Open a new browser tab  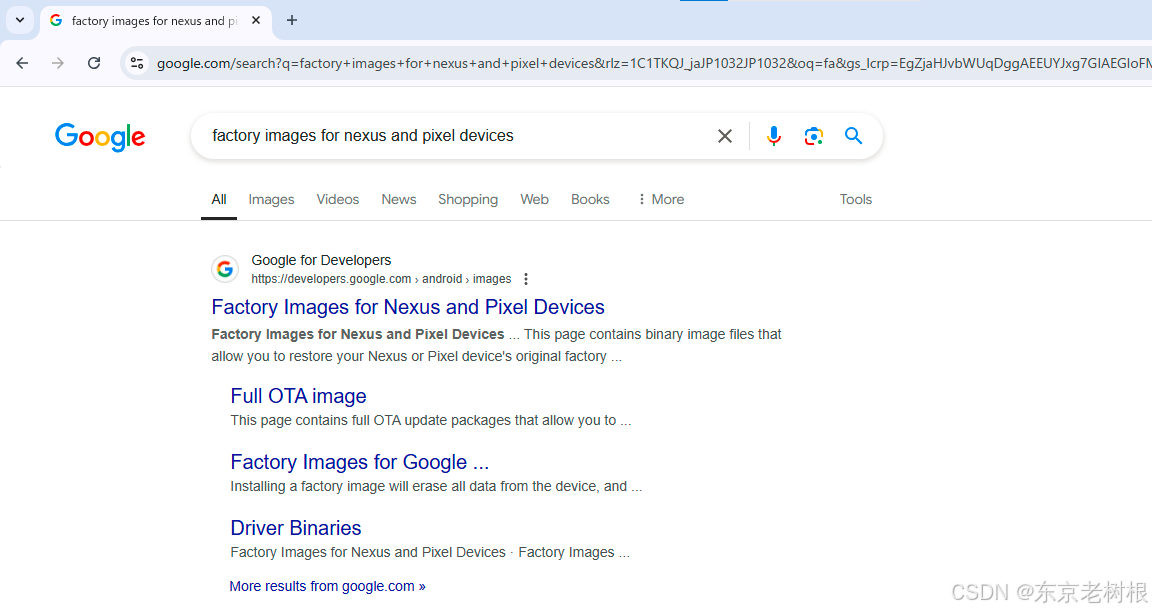[292, 21]
